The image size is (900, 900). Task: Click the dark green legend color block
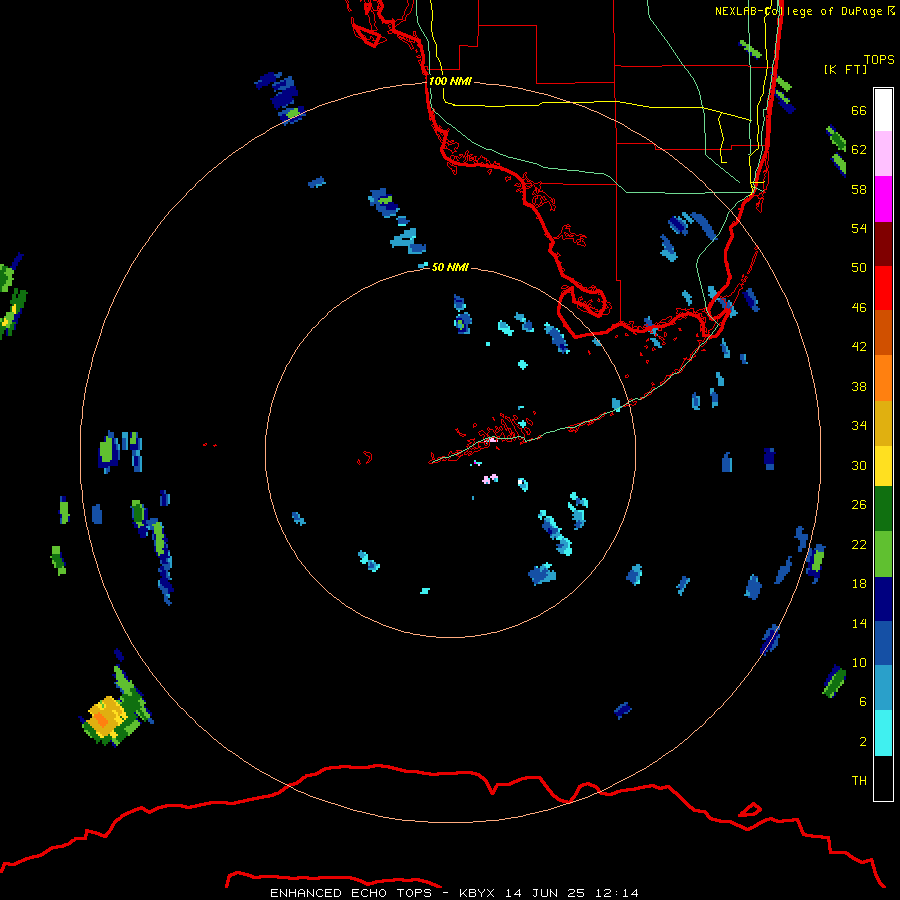click(x=883, y=509)
